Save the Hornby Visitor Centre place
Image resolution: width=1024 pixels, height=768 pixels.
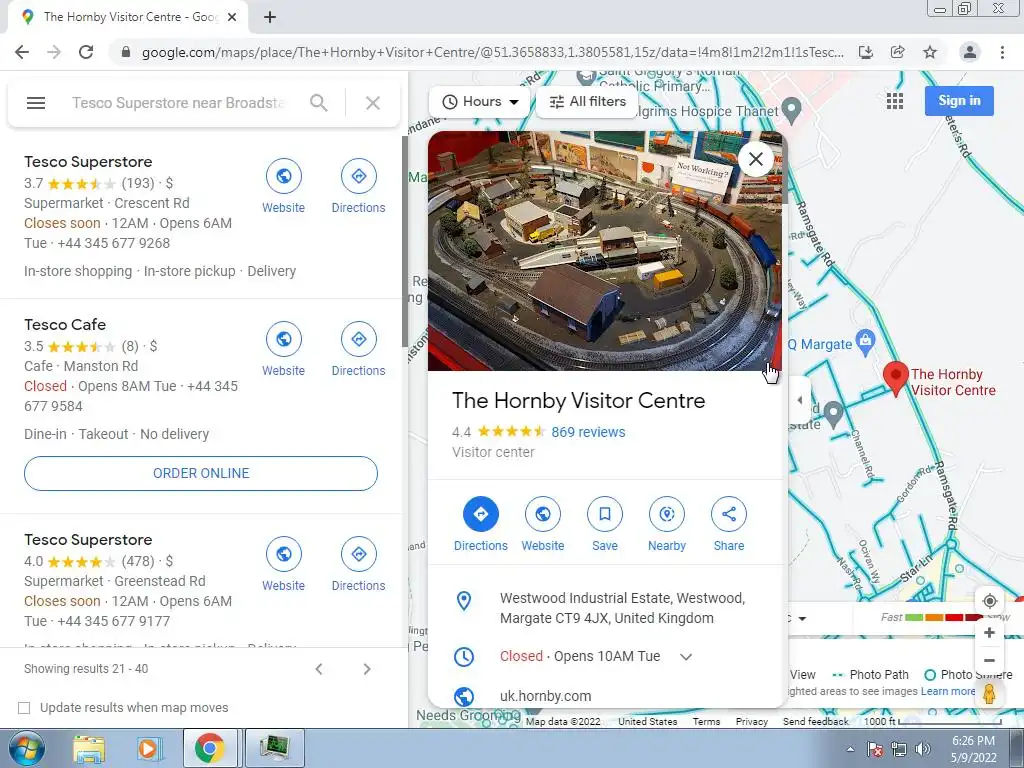605,514
